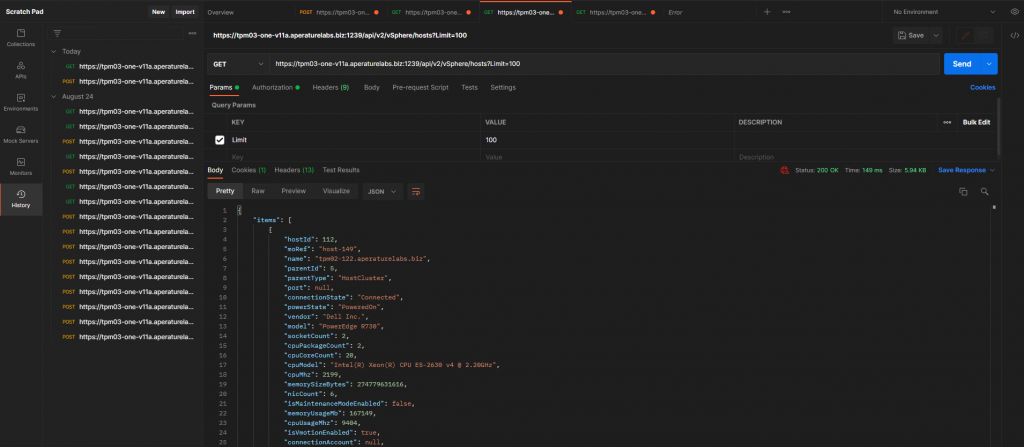Select the Settings request tab
The image size is (1024, 447).
click(x=503, y=88)
